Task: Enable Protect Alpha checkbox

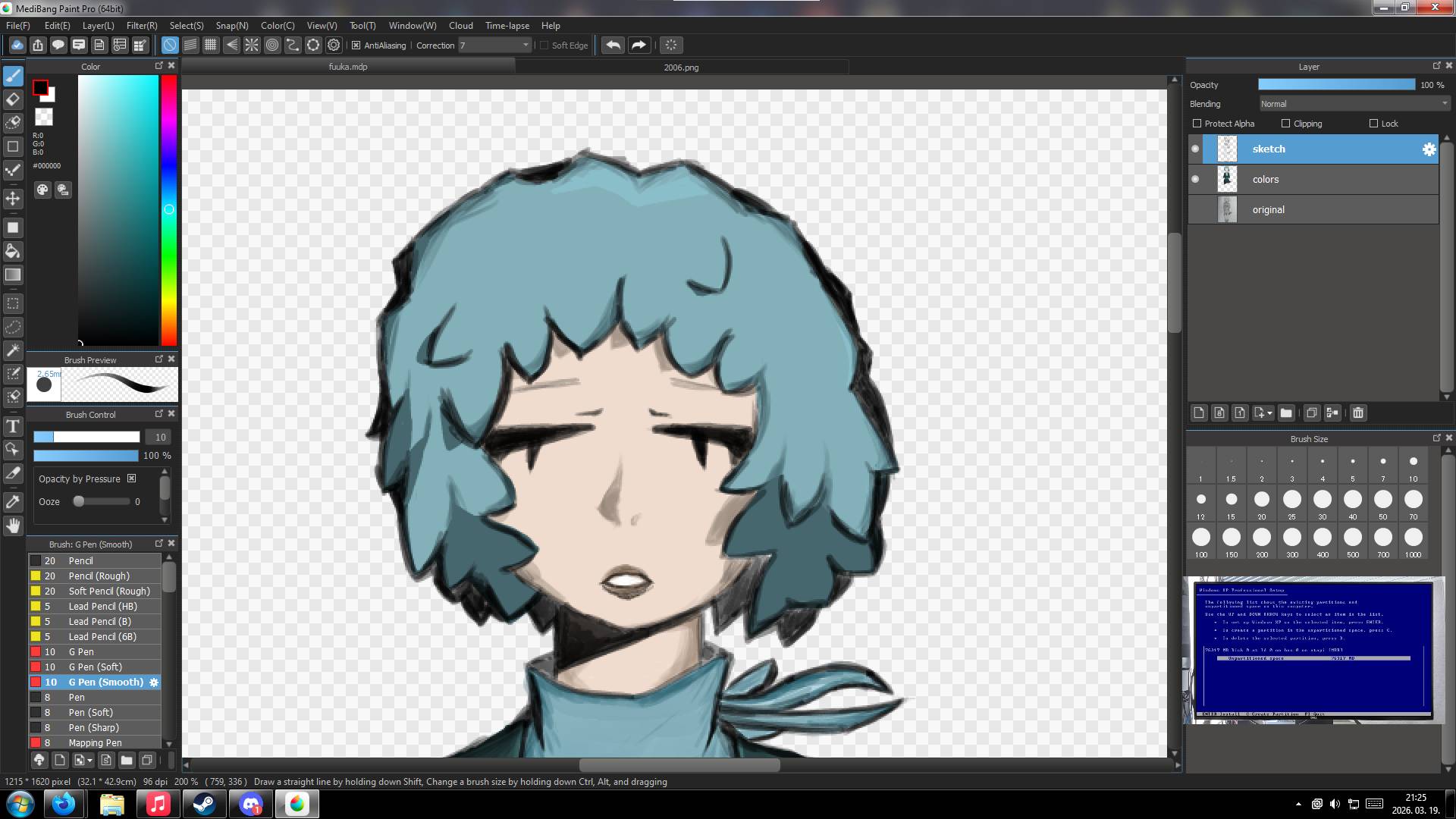Action: pos(1197,124)
